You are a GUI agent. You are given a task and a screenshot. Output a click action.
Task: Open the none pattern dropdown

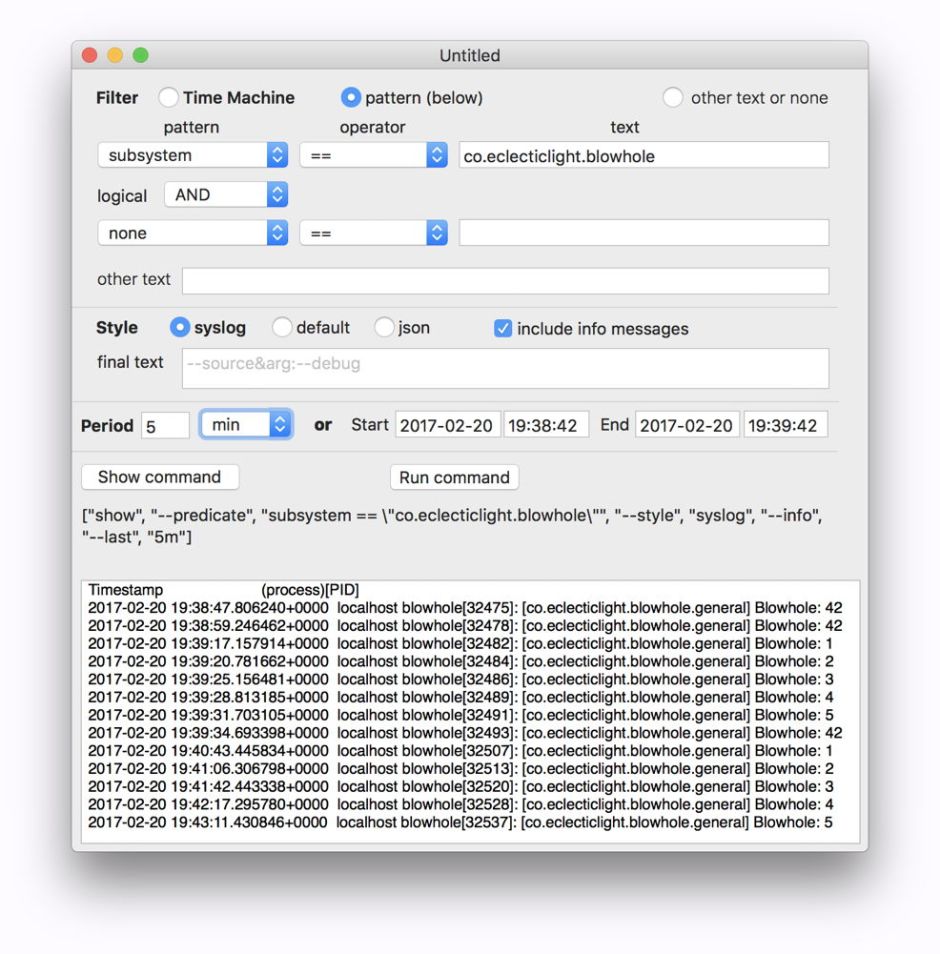pos(192,233)
